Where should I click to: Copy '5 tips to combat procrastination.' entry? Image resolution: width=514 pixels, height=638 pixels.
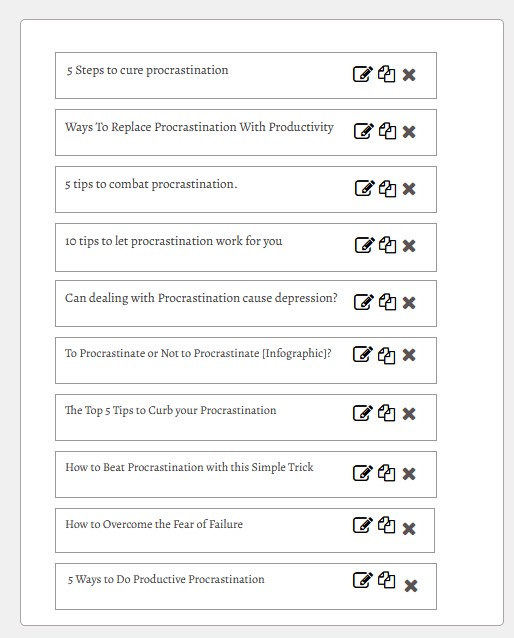pyautogui.click(x=387, y=188)
